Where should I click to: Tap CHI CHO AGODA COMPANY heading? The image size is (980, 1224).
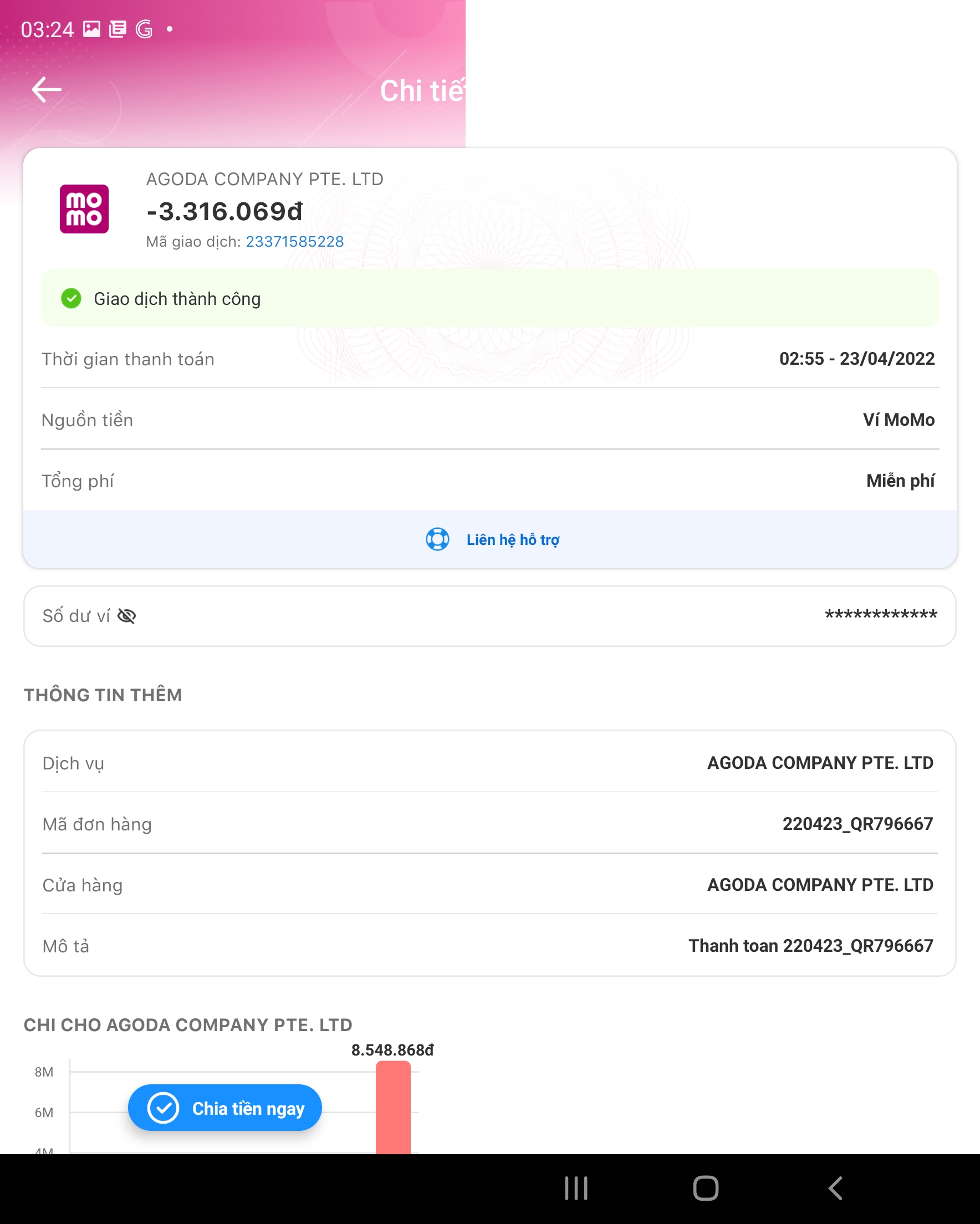(188, 1025)
